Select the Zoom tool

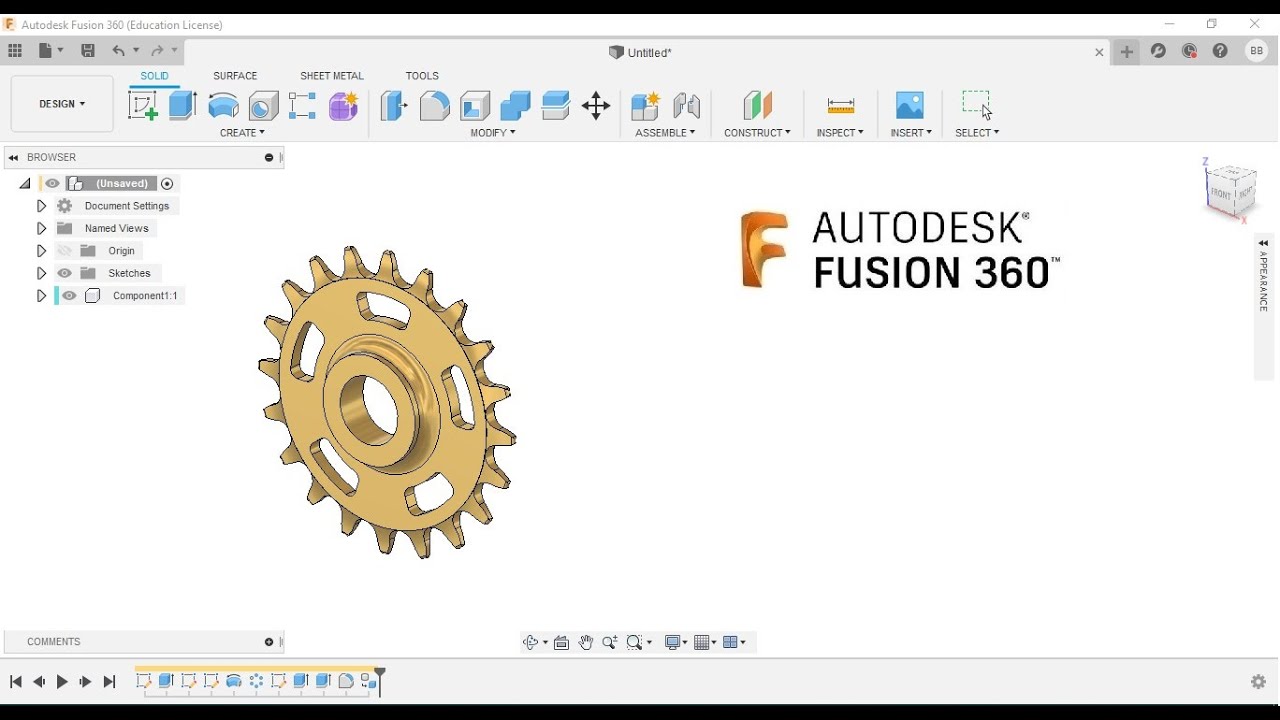(x=610, y=642)
